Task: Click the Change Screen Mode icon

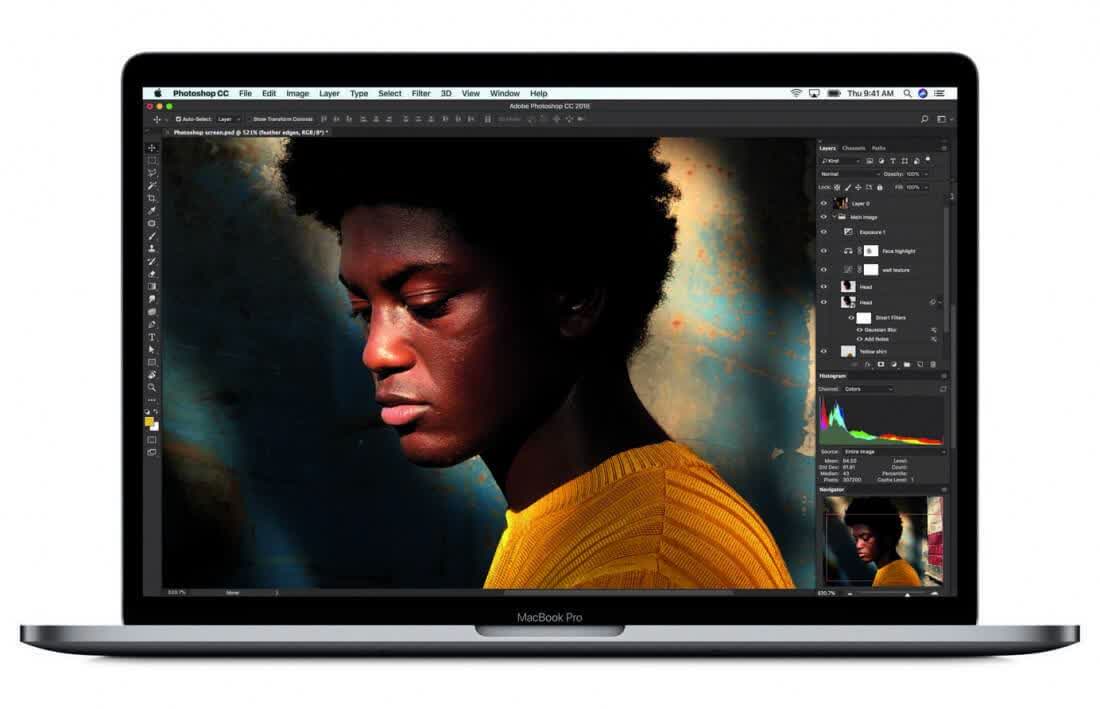Action: click(152, 453)
